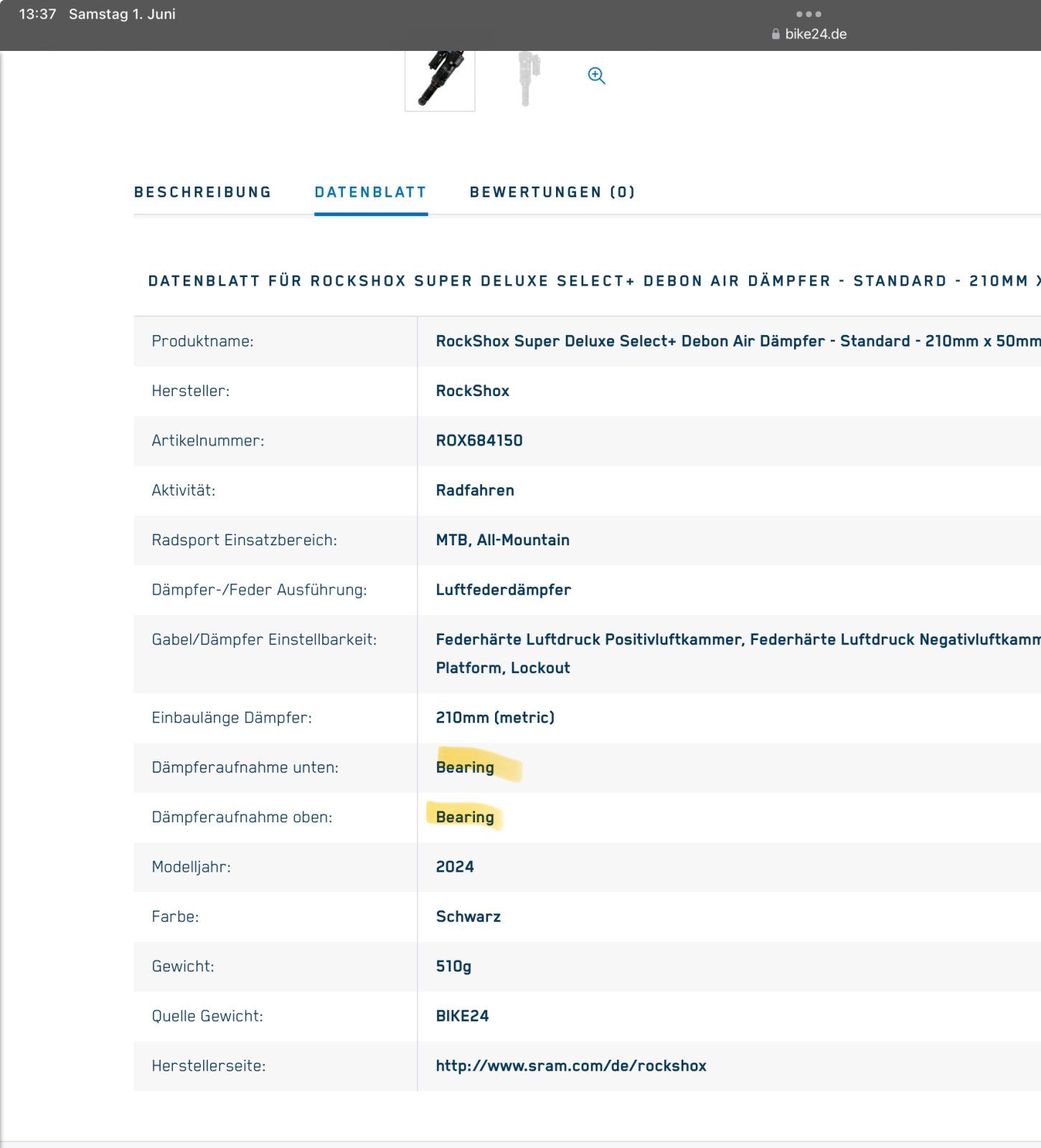Click the RockShox Hersteller value
The image size is (1041, 1148).
click(472, 391)
